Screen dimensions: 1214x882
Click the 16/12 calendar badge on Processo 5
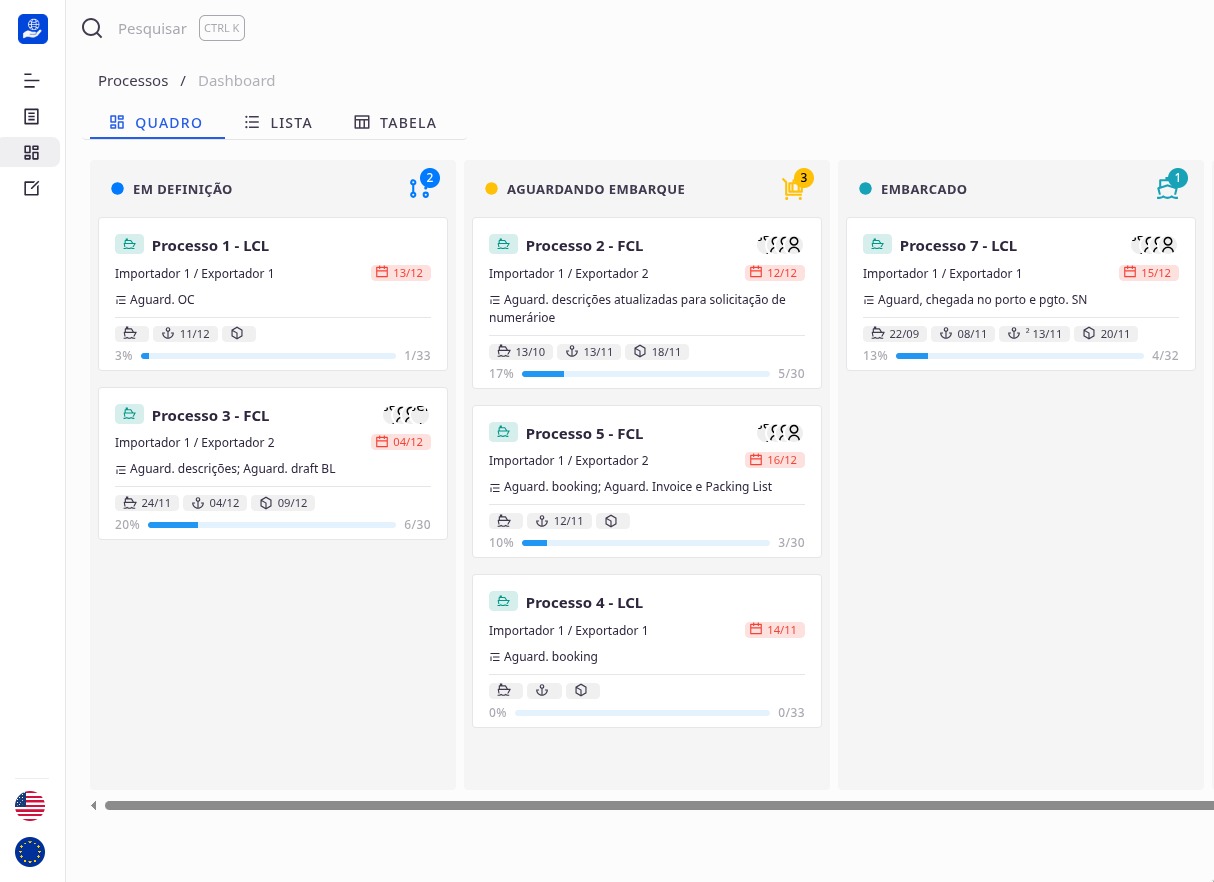[x=774, y=460]
